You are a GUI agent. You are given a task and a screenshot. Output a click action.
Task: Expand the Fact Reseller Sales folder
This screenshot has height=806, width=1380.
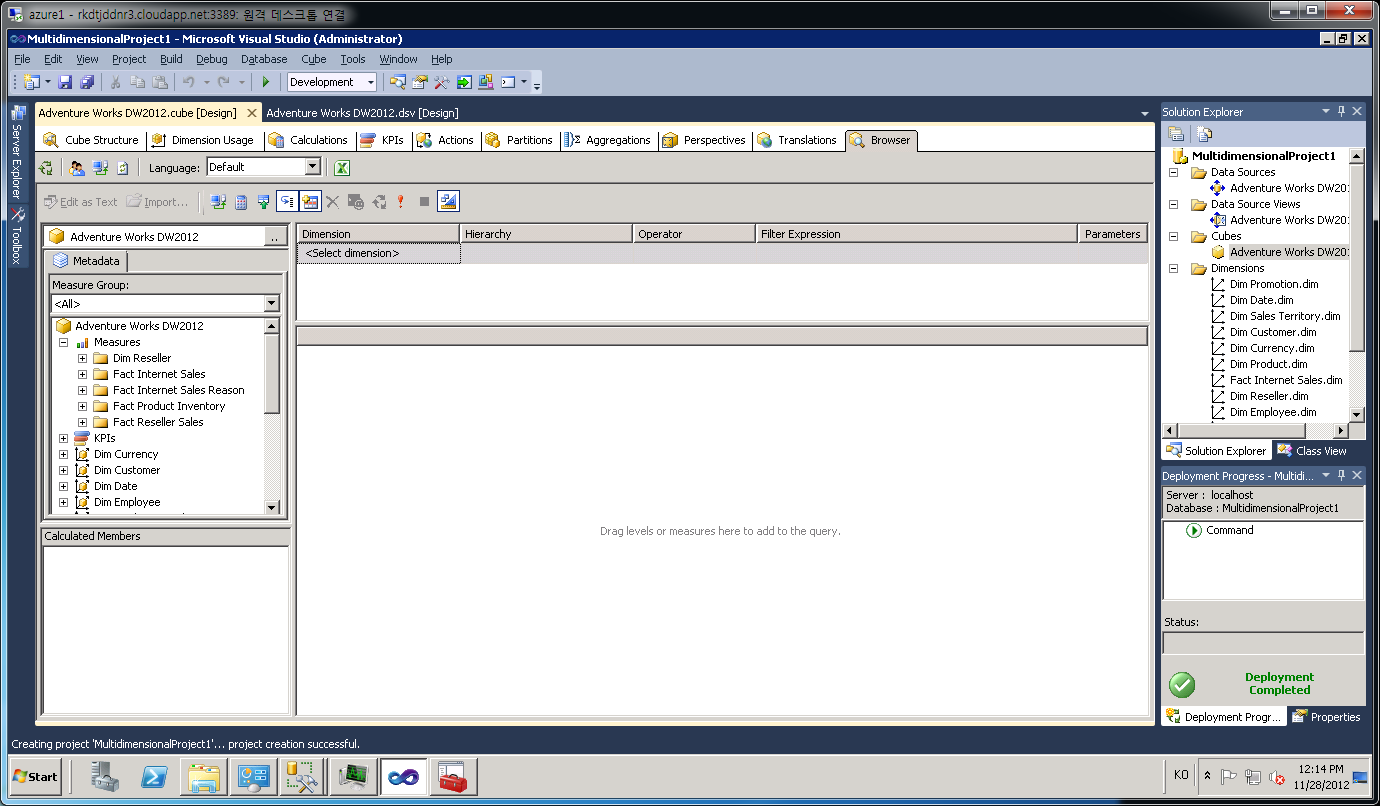click(x=82, y=422)
